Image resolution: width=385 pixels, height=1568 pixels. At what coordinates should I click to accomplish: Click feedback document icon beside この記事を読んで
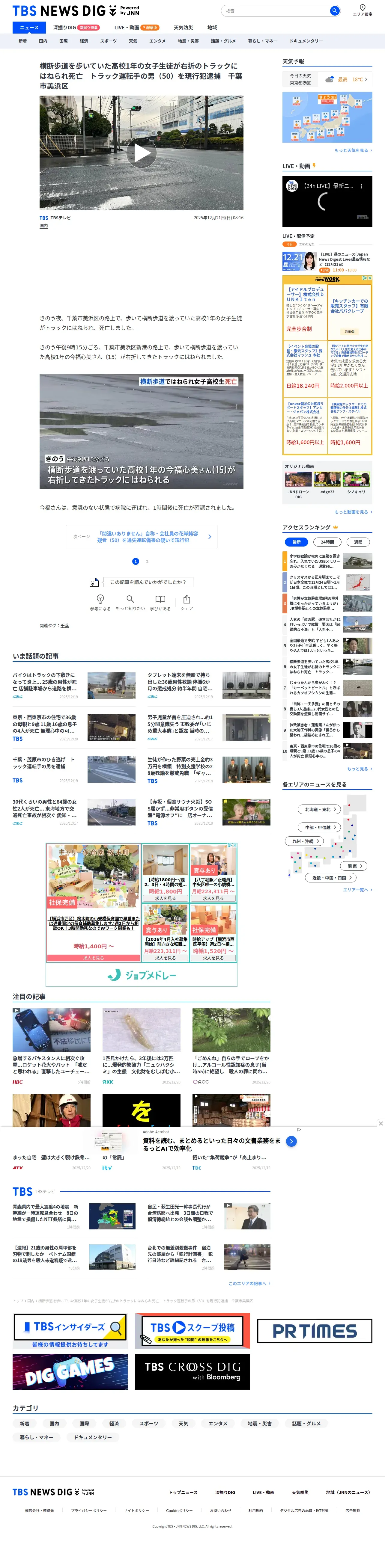(94, 582)
